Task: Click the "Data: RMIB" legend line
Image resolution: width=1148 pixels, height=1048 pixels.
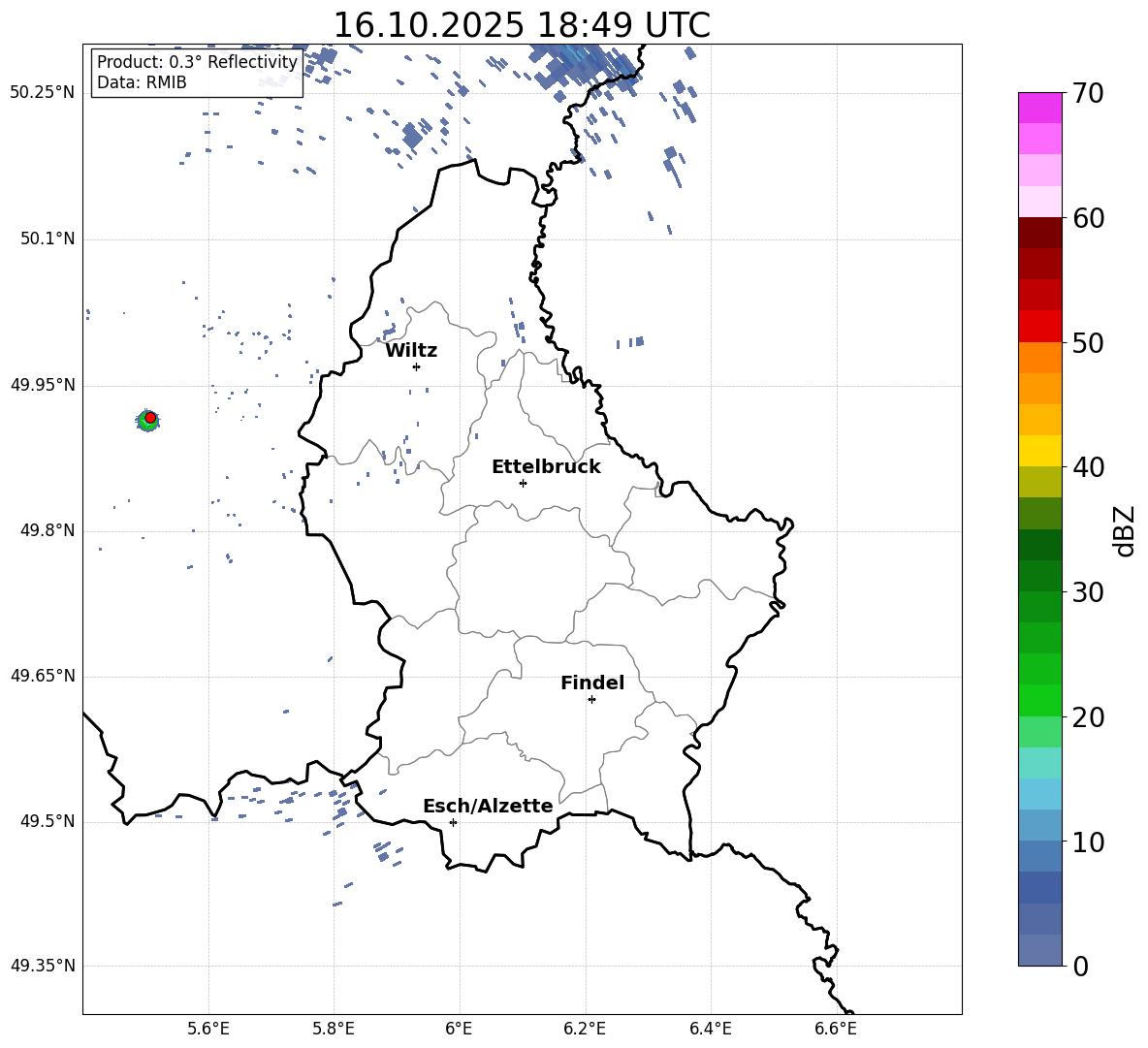Action: [x=142, y=82]
